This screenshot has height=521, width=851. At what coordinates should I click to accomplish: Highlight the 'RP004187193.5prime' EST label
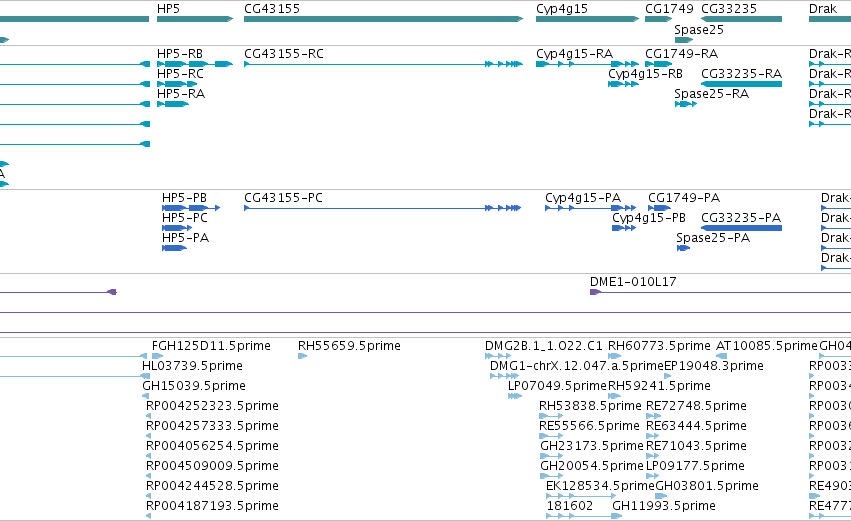click(212, 507)
